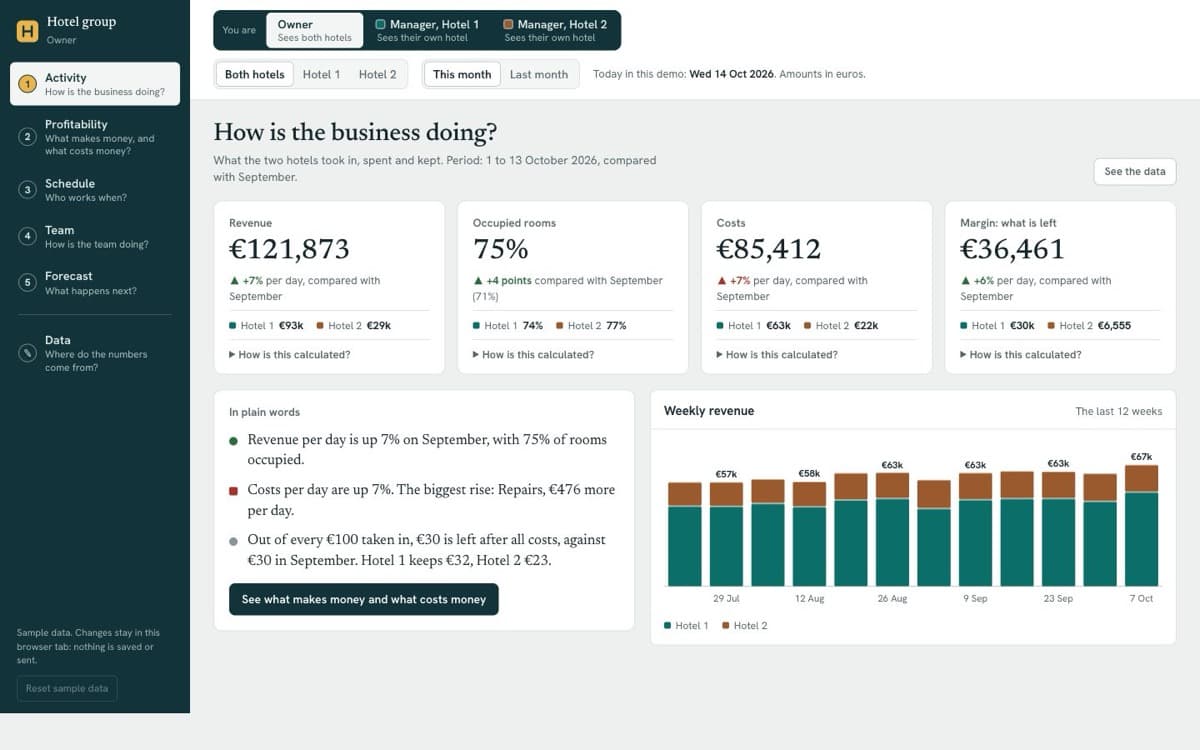Click the step 2 Profitability number badge

(x=28, y=137)
